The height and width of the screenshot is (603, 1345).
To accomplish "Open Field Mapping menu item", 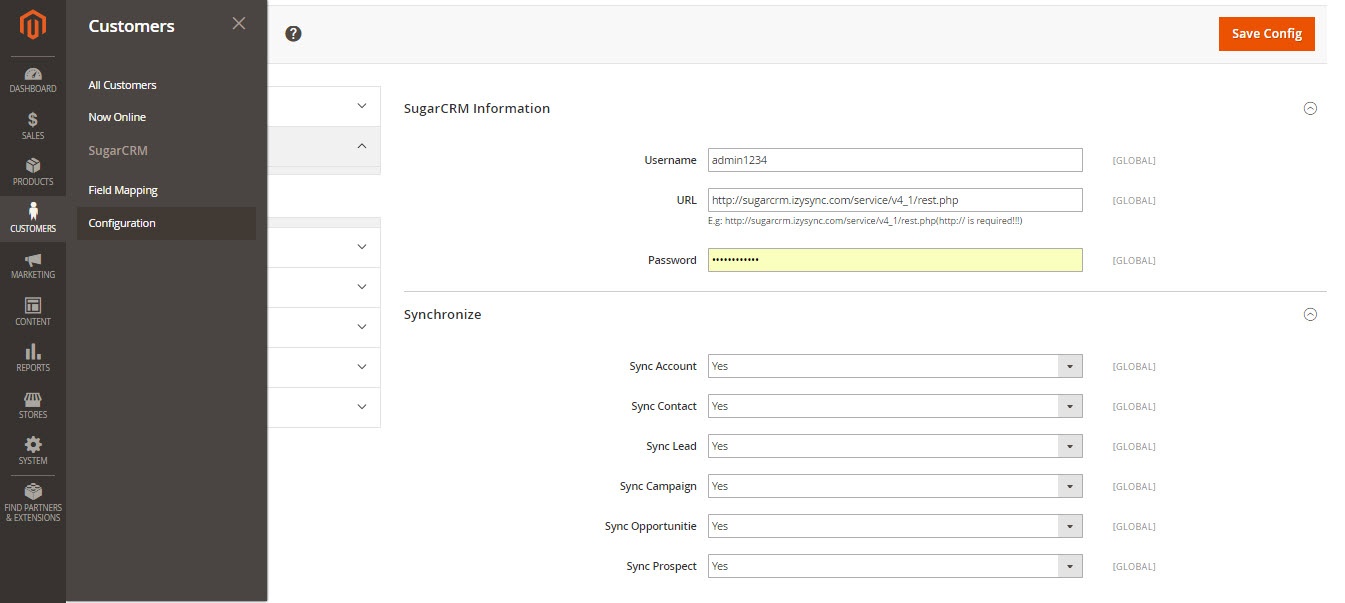I will pos(123,190).
